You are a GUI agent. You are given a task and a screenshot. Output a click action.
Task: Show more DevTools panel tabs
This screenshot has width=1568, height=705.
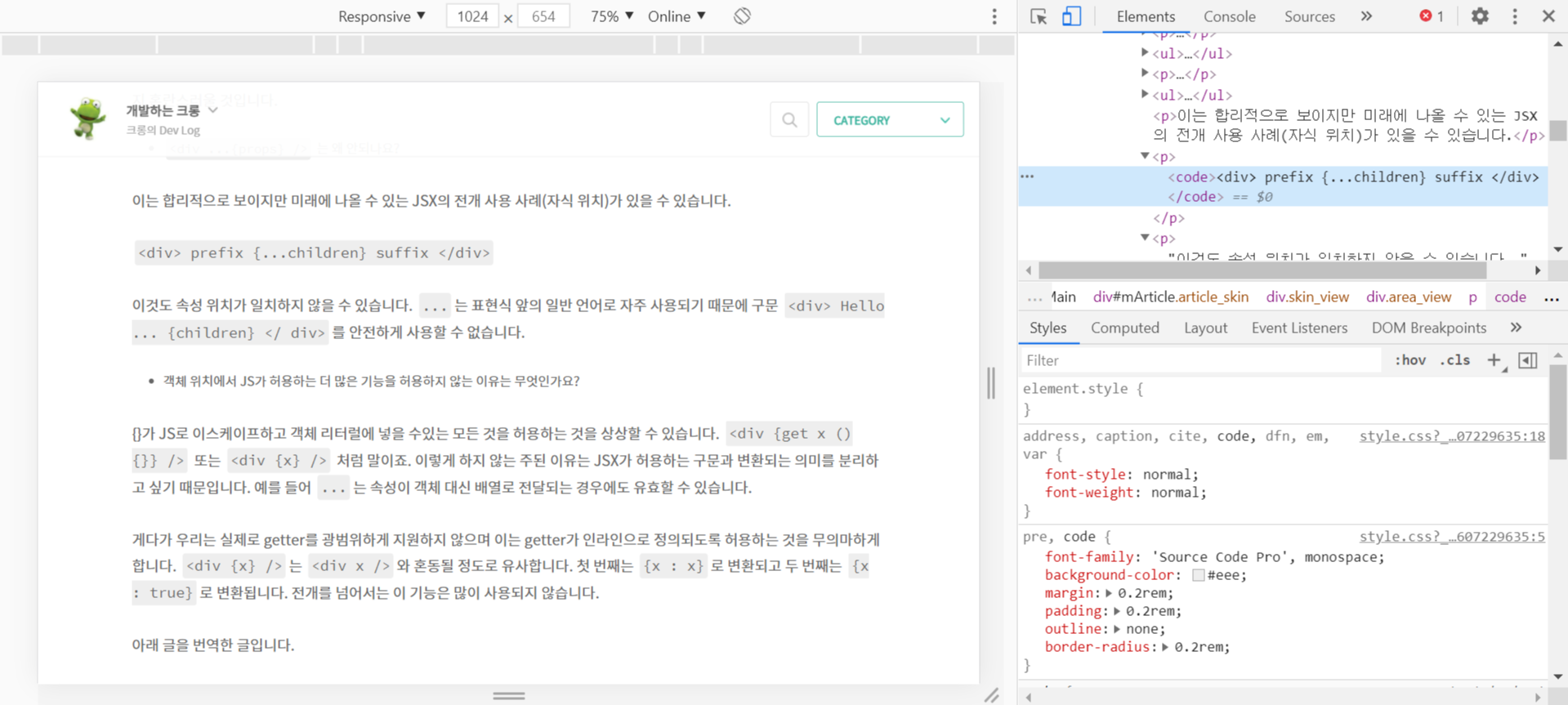coord(1366,16)
